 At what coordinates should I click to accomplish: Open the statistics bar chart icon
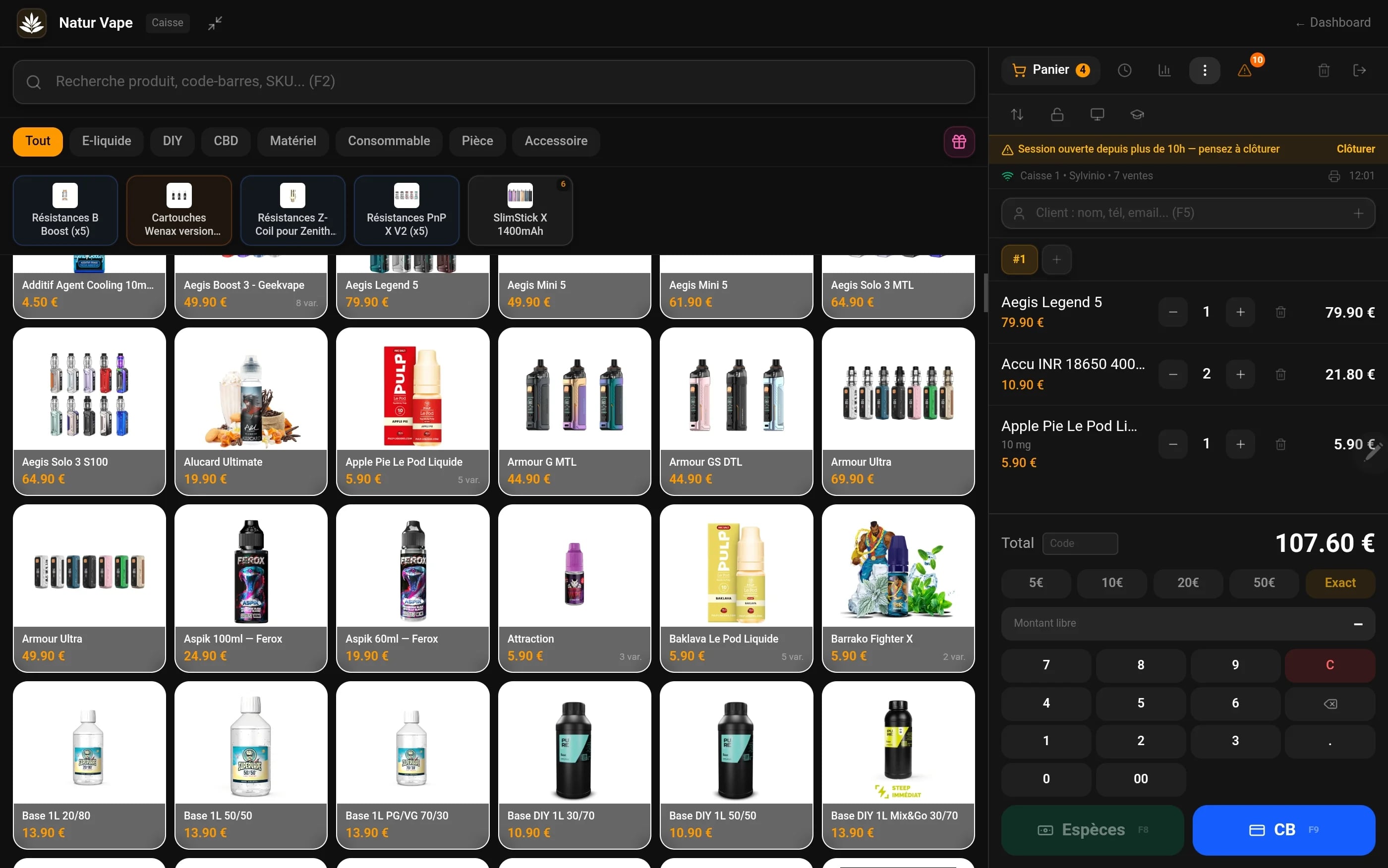(1164, 70)
